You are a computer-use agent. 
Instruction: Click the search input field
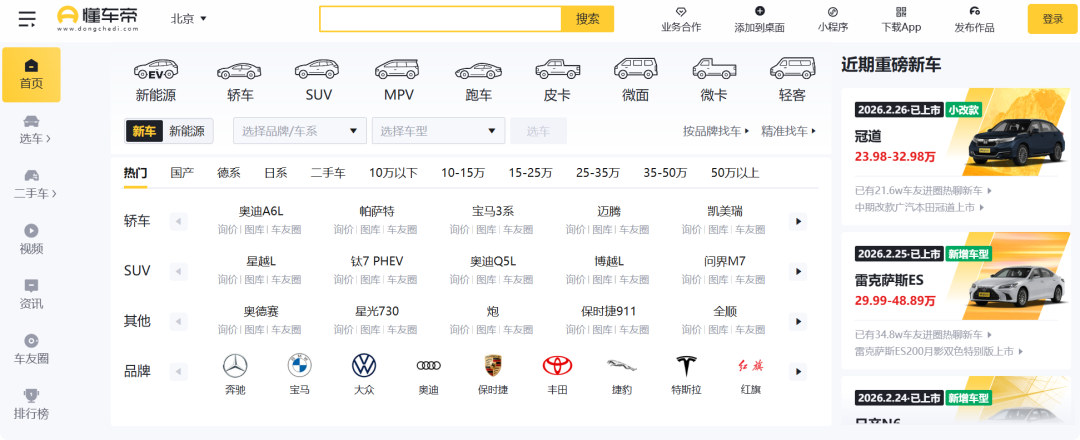click(440, 19)
